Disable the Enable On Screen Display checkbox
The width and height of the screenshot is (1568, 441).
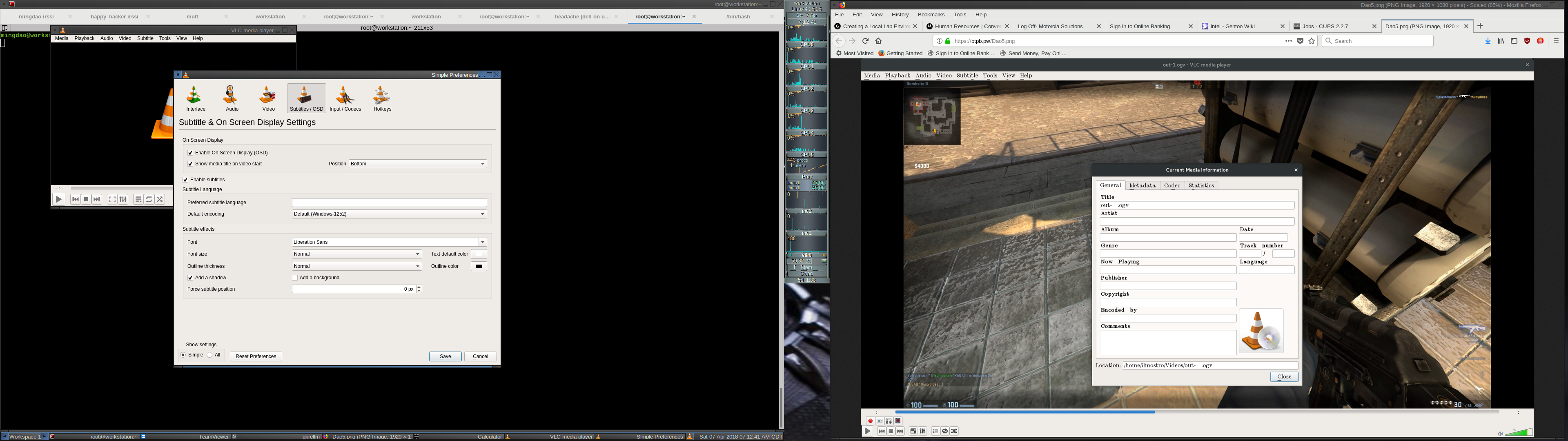pyautogui.click(x=190, y=153)
